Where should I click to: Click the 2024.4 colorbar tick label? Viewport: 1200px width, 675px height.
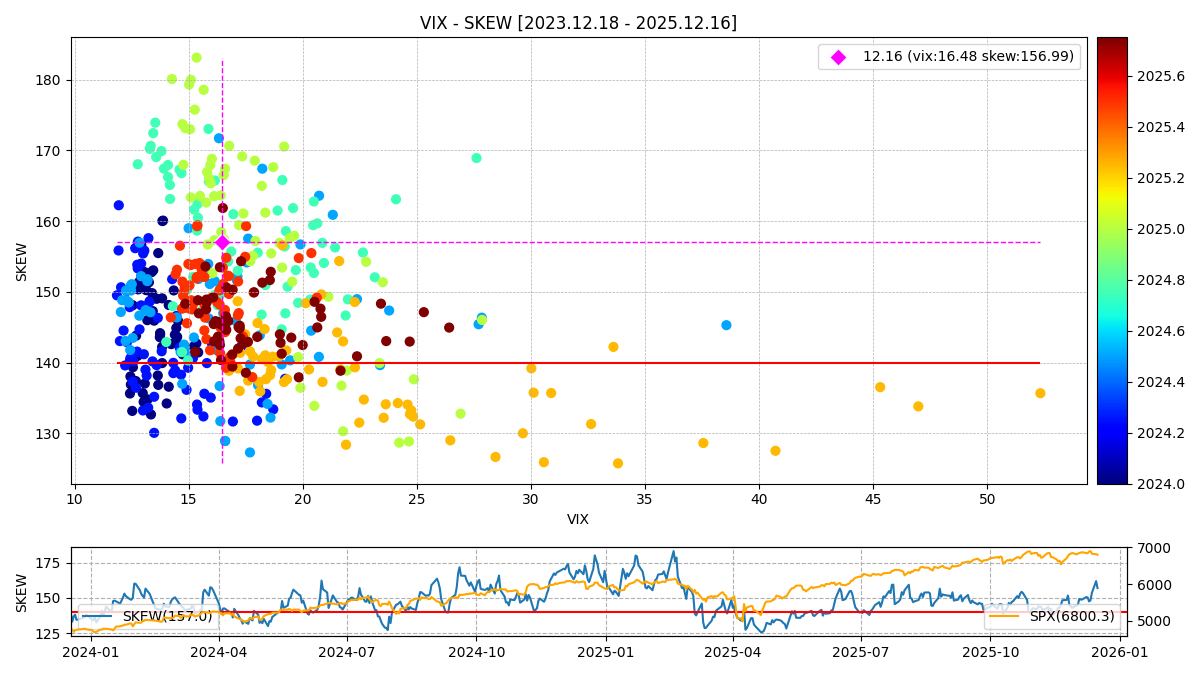point(1160,382)
